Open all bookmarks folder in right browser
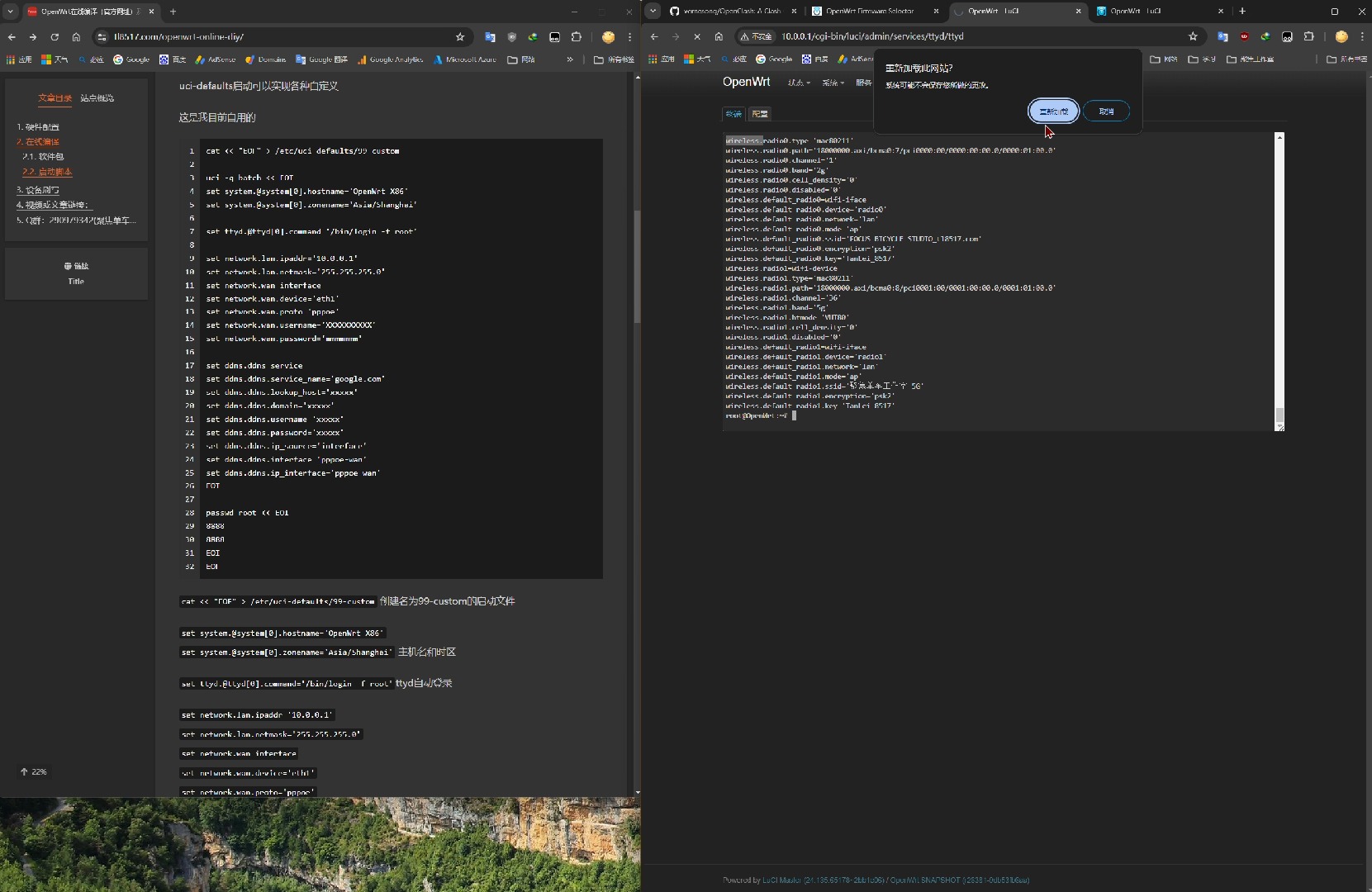 [x=1346, y=59]
